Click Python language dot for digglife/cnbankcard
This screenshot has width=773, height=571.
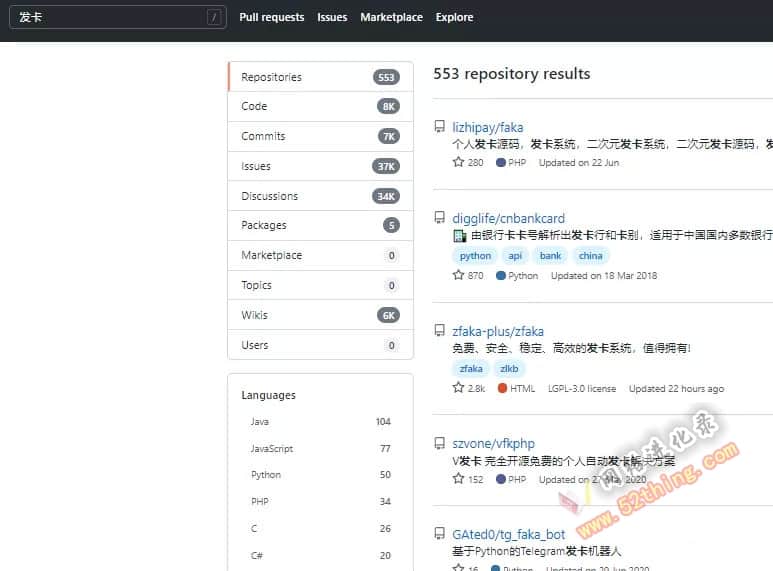501,275
